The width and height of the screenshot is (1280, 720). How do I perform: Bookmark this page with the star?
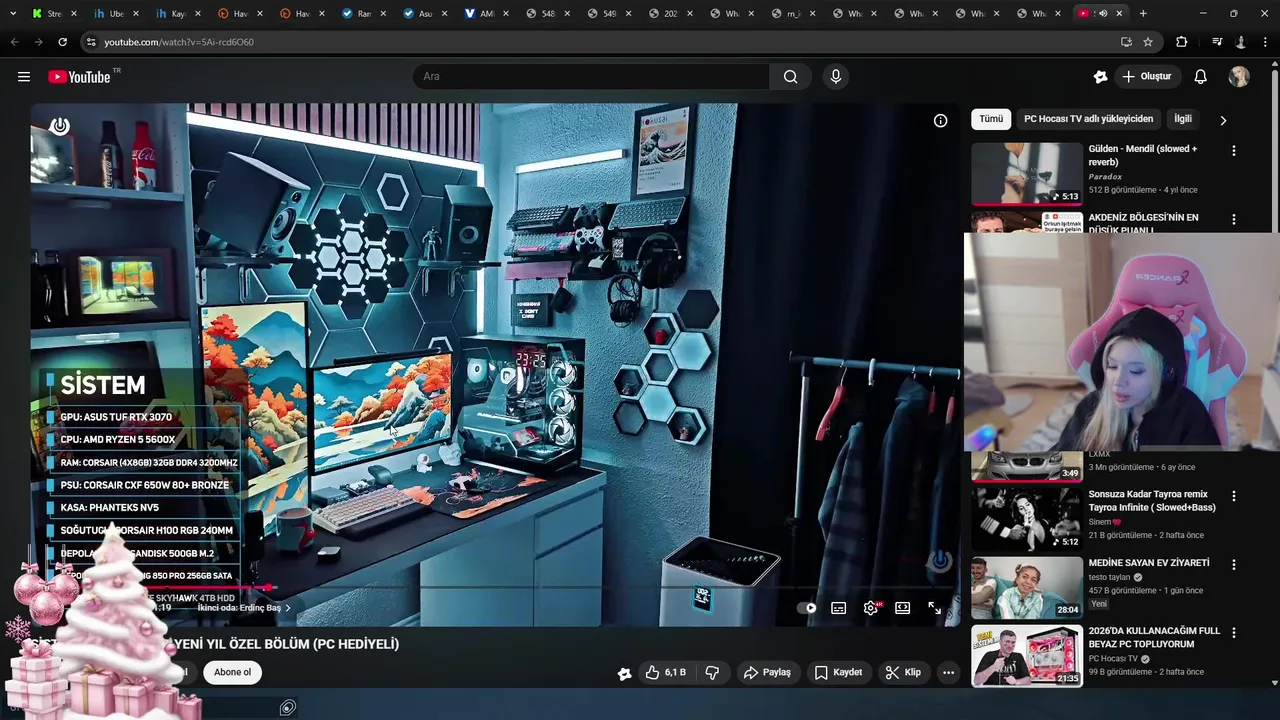(1148, 42)
